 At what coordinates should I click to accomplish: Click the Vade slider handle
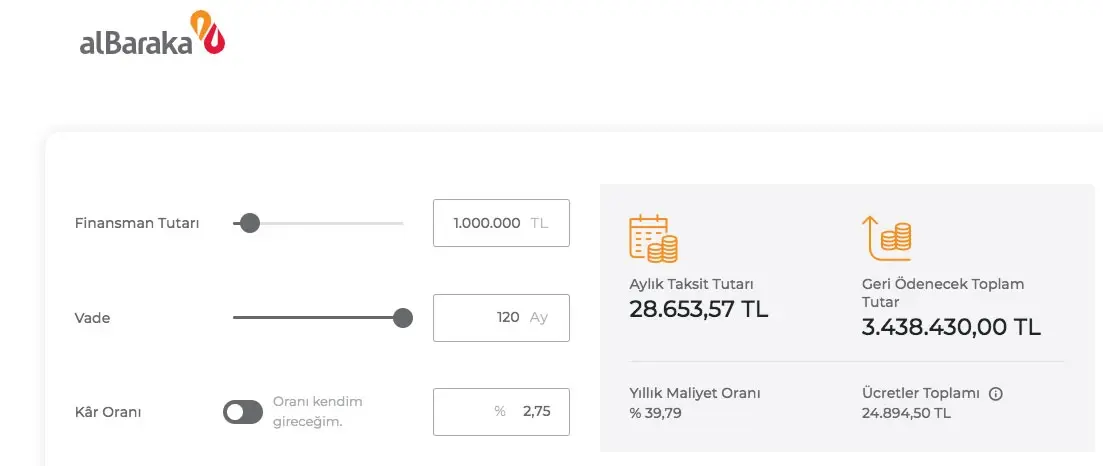click(x=403, y=318)
